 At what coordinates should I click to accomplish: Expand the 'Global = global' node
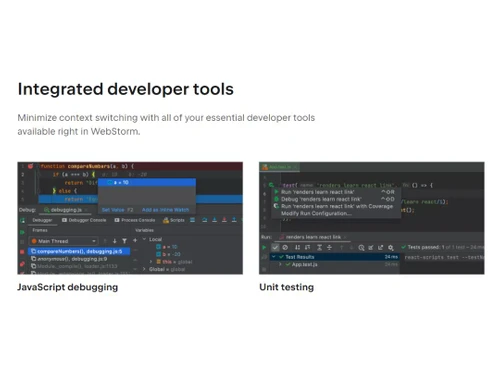point(144,269)
